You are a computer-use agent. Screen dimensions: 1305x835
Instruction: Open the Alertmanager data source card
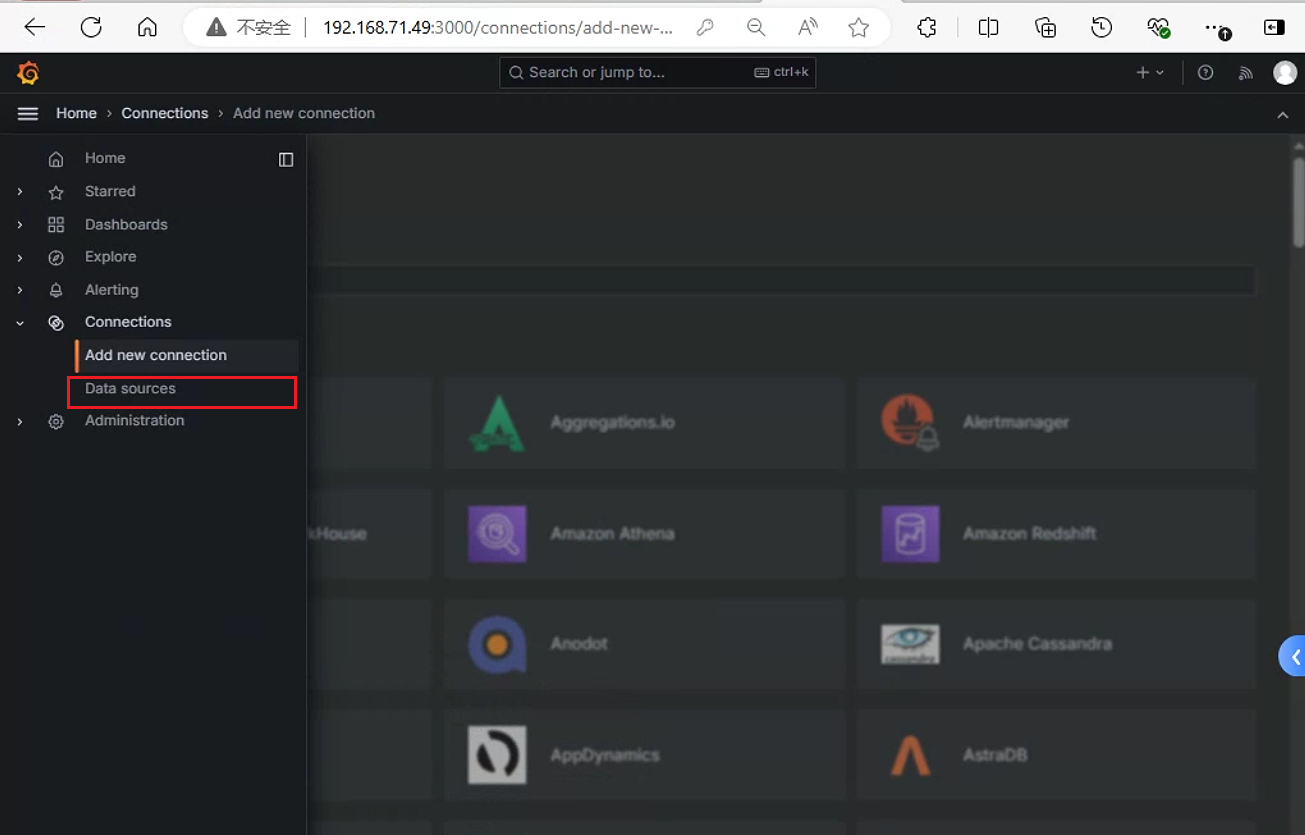coord(1056,423)
